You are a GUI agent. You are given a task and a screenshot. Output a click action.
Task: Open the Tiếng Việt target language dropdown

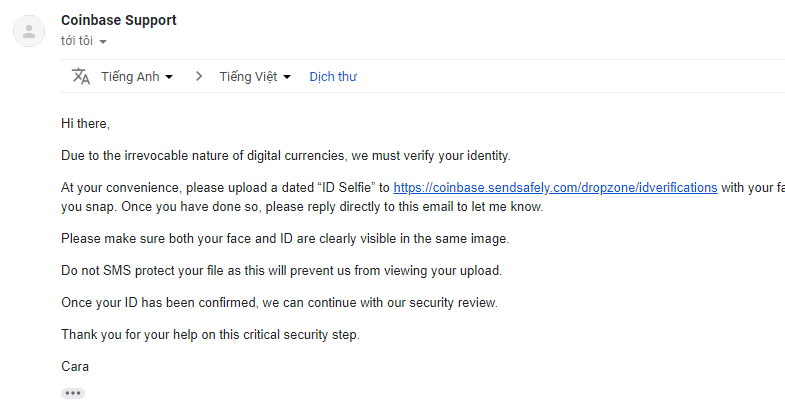(x=255, y=76)
